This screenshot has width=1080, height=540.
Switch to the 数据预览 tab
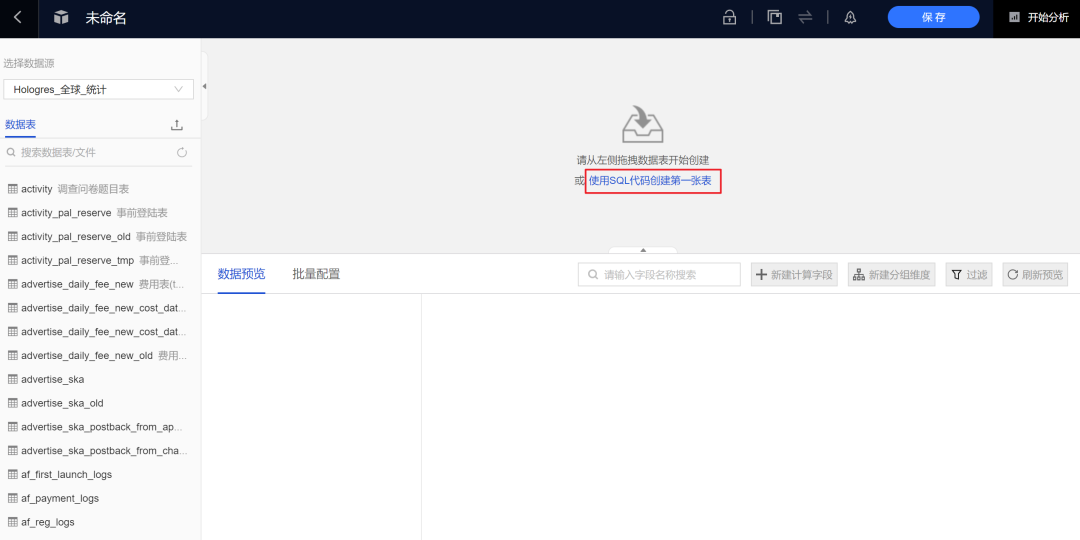241,274
